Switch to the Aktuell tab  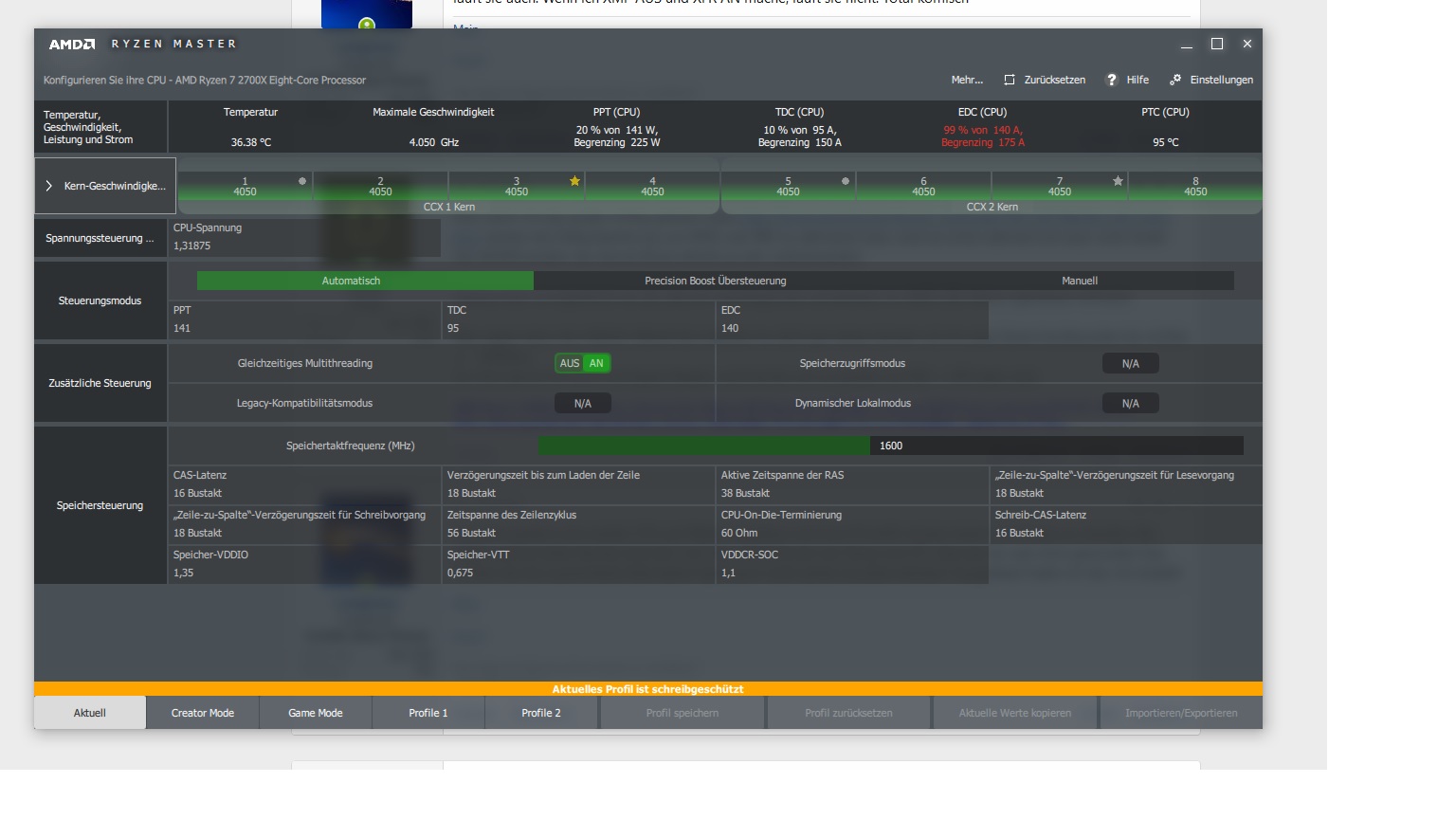(90, 713)
